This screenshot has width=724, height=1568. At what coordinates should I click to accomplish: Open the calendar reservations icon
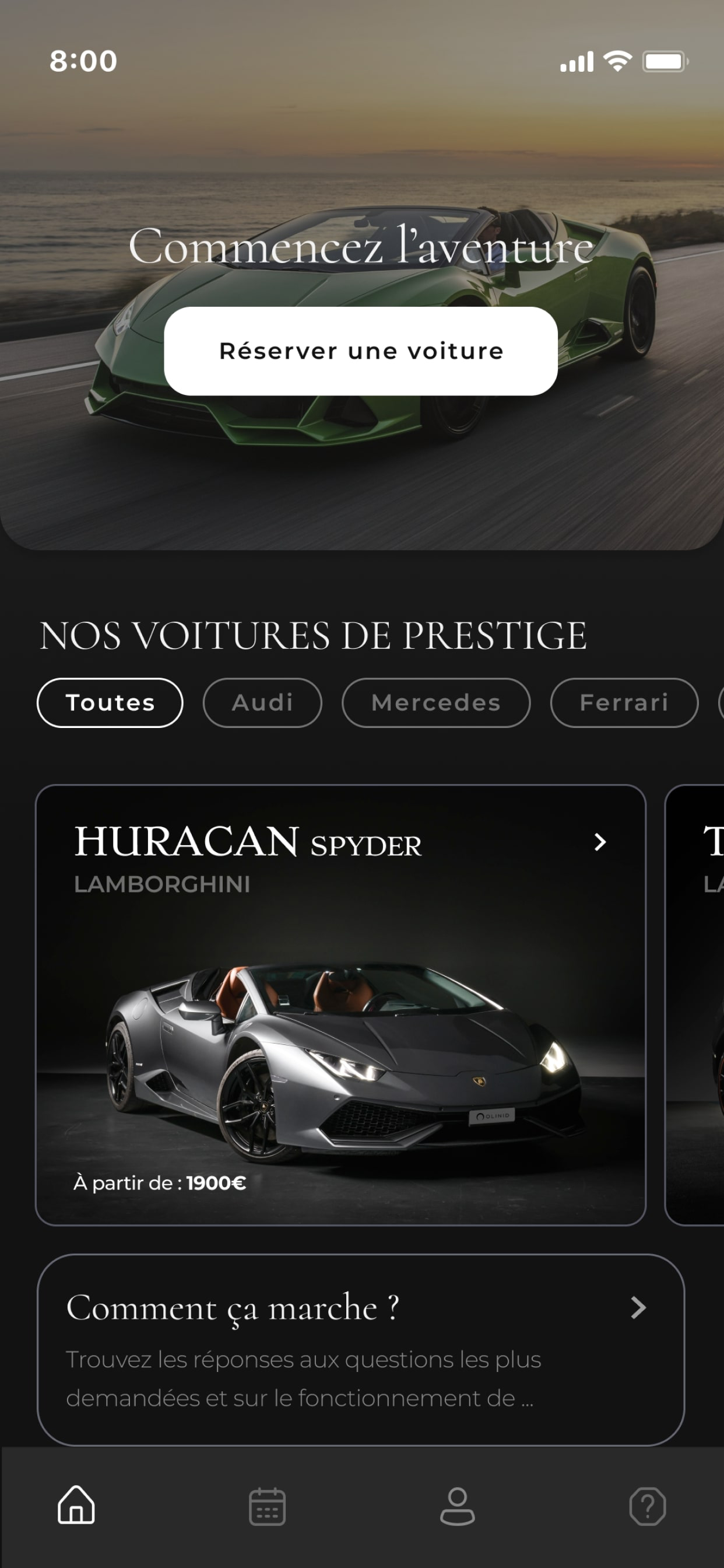[267, 1507]
